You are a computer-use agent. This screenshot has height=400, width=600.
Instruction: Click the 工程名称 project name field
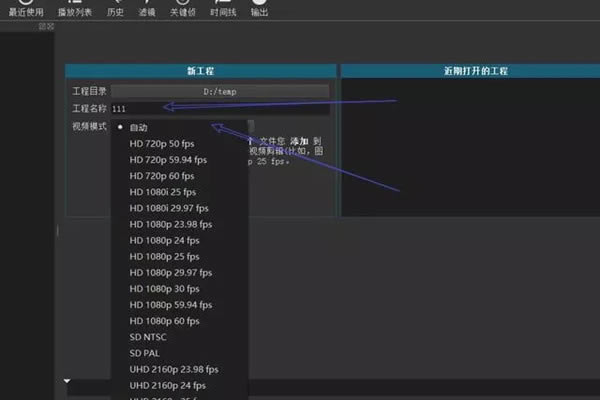click(x=220, y=108)
